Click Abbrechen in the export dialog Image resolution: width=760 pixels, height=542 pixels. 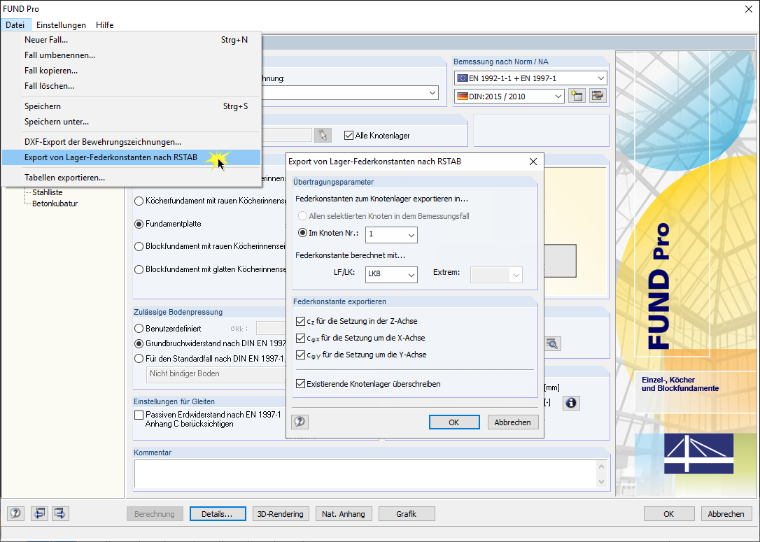(x=512, y=422)
